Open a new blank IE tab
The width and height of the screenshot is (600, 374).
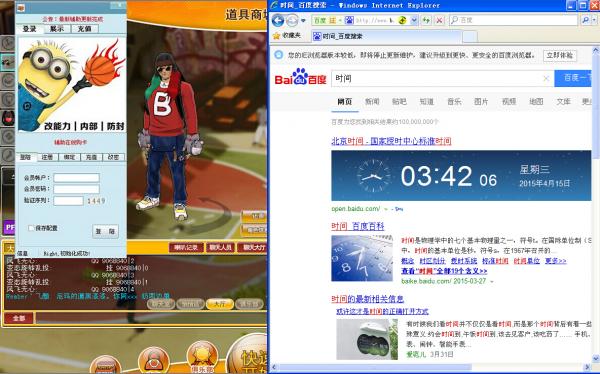pos(470,37)
